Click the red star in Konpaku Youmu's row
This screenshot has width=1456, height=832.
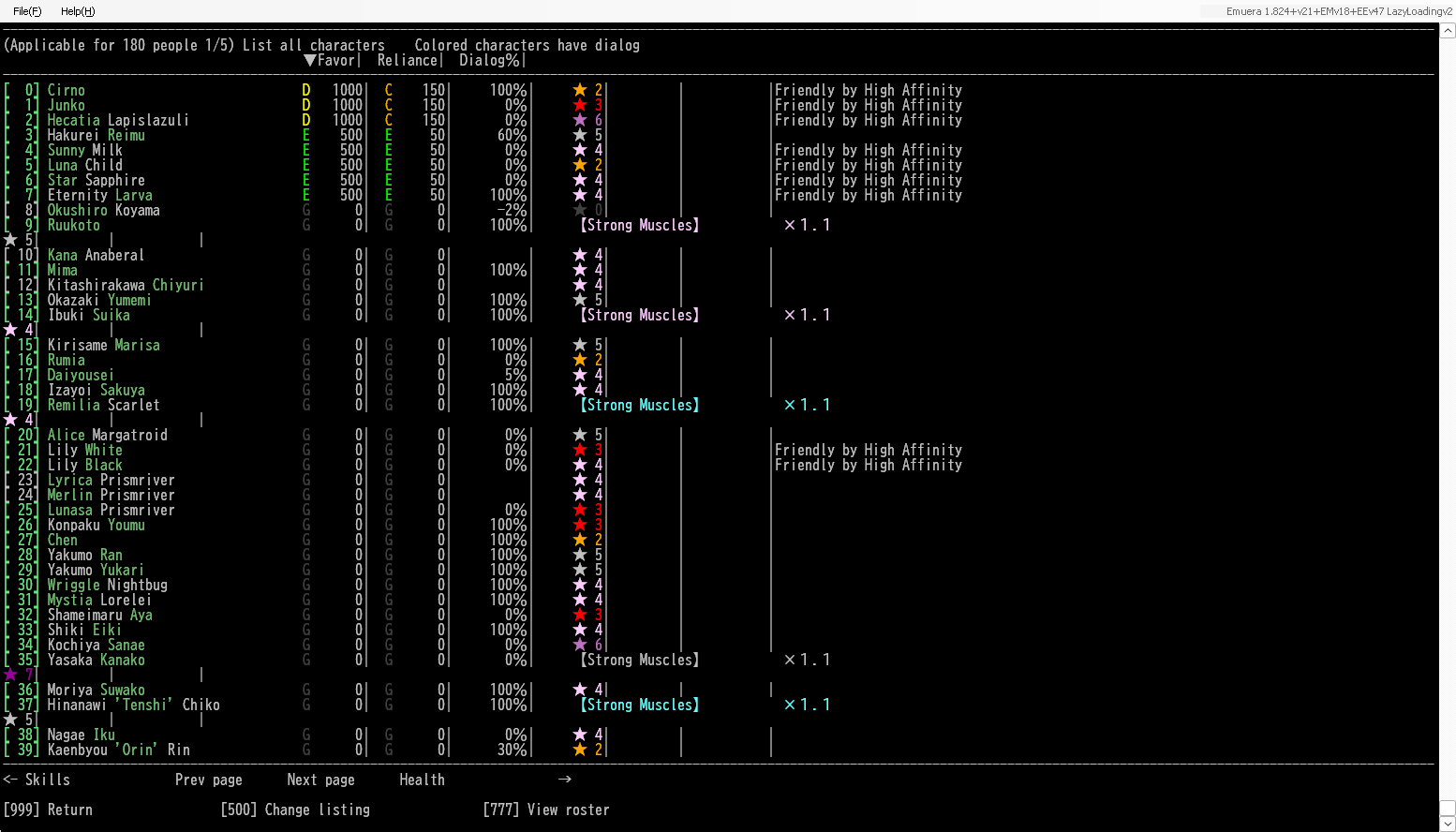pyautogui.click(x=580, y=525)
